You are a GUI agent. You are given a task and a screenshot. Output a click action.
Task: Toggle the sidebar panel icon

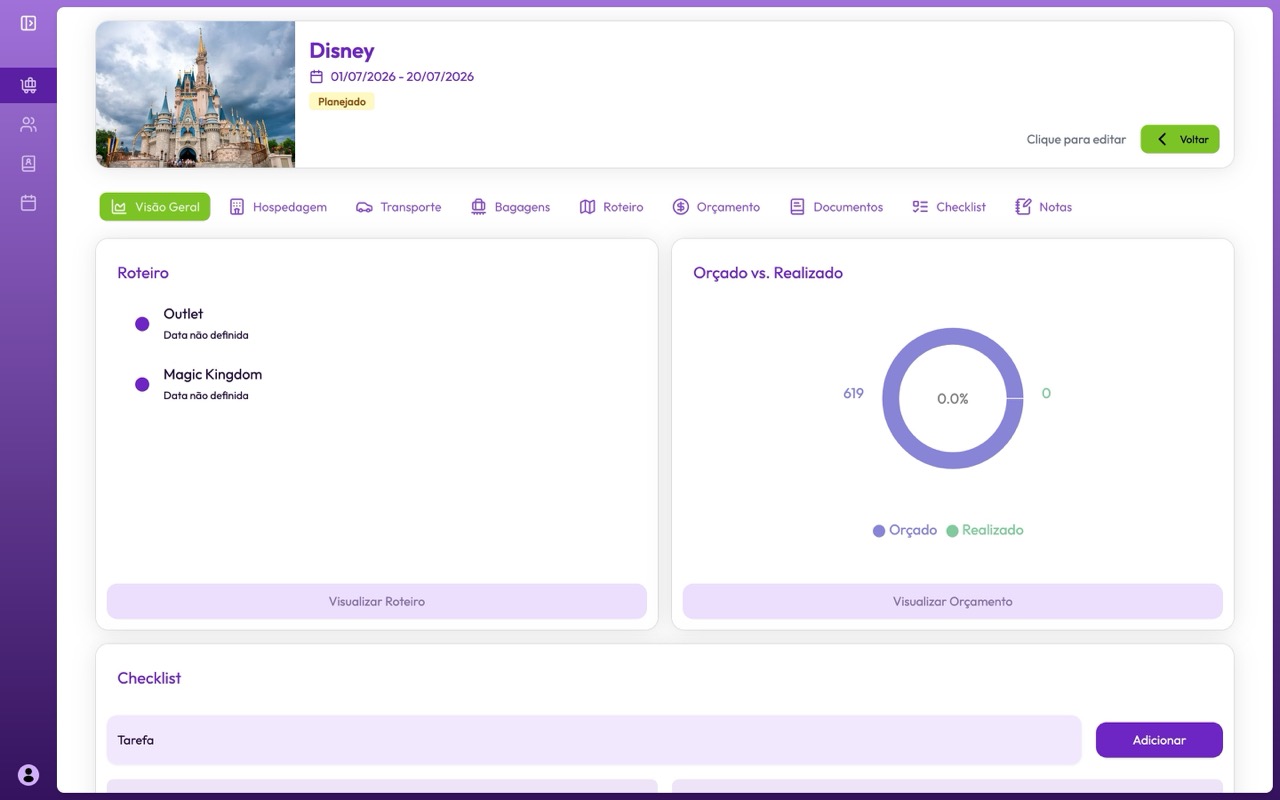click(x=28, y=23)
